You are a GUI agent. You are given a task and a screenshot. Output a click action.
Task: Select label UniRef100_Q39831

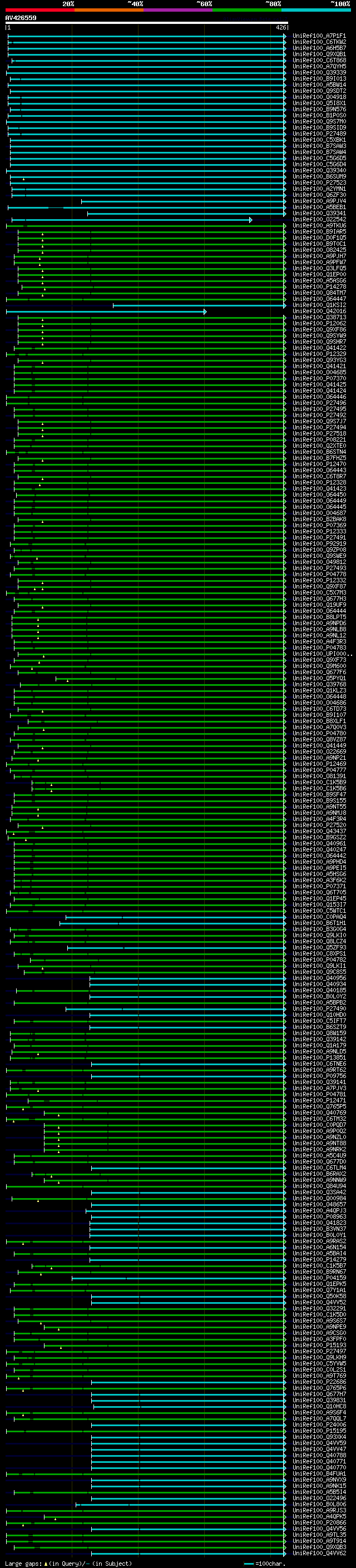[x=319, y=1400]
